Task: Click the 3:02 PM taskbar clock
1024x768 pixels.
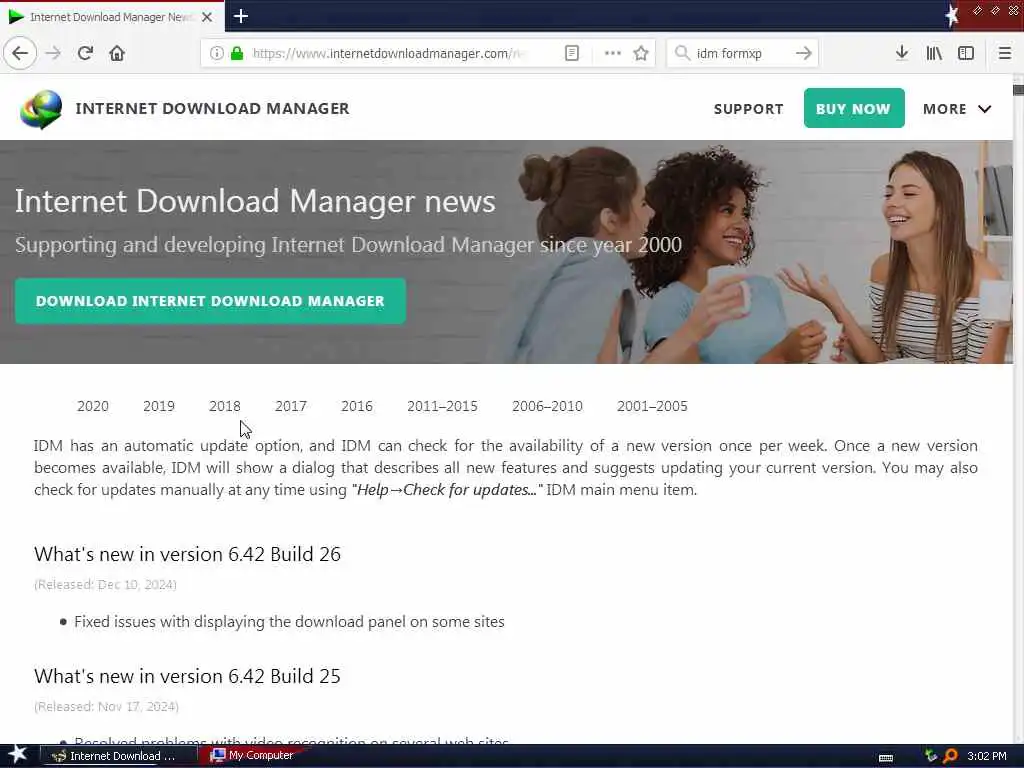Action: point(986,756)
